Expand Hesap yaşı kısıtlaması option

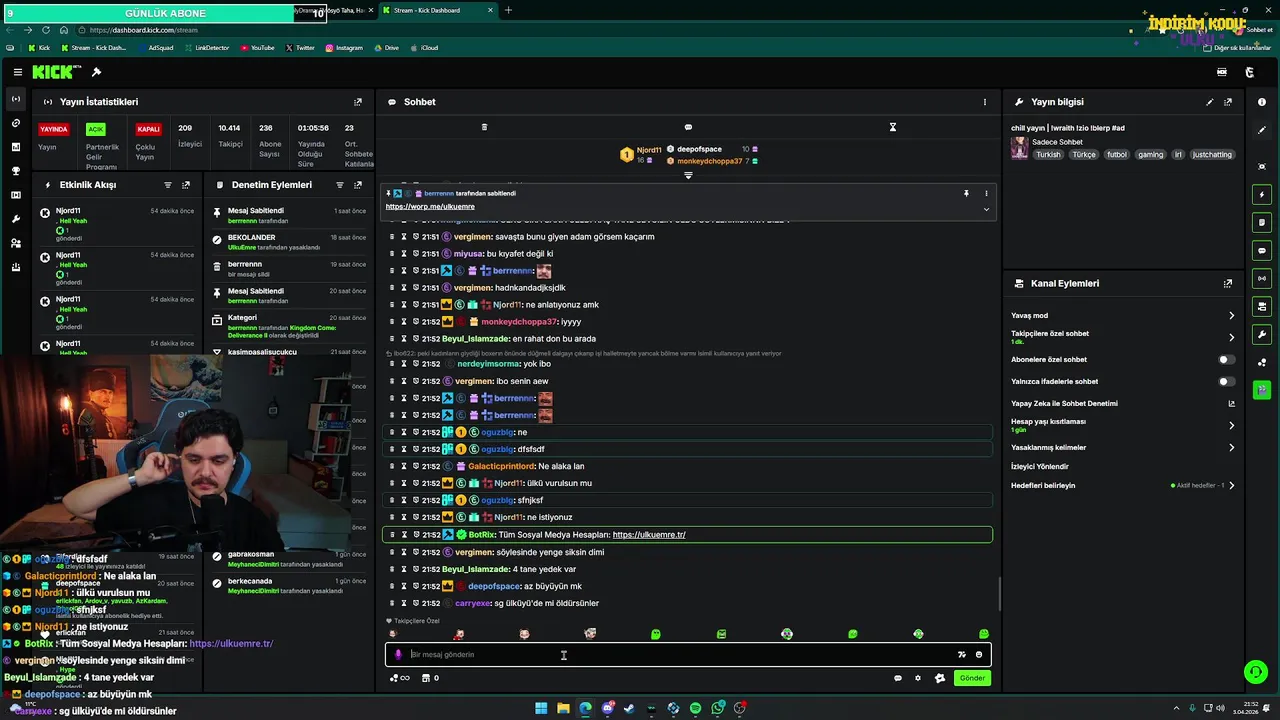(x=1231, y=425)
